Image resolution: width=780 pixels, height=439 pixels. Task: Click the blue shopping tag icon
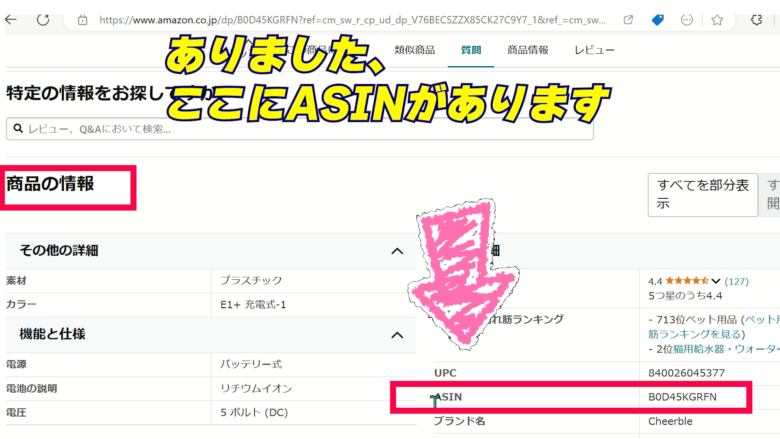657,19
